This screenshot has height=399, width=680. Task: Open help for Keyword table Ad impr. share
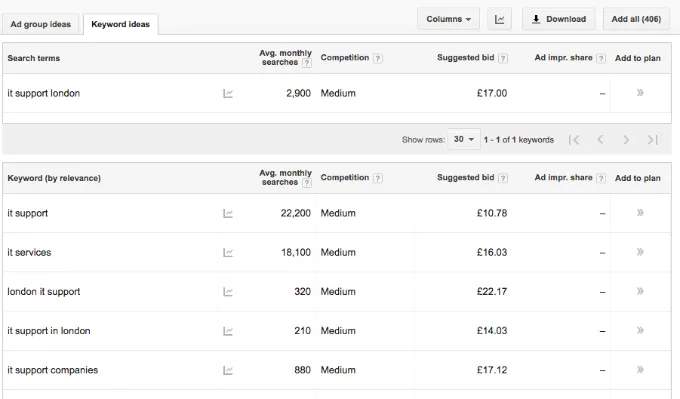(601, 178)
